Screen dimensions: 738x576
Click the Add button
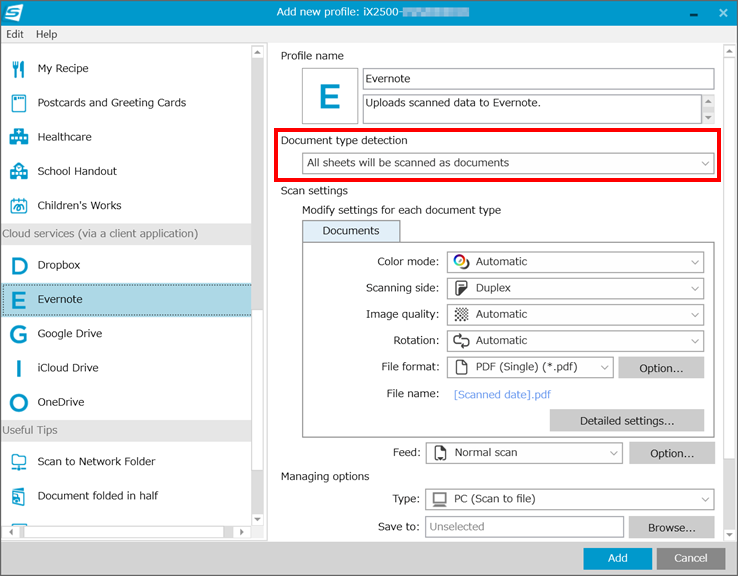click(618, 559)
